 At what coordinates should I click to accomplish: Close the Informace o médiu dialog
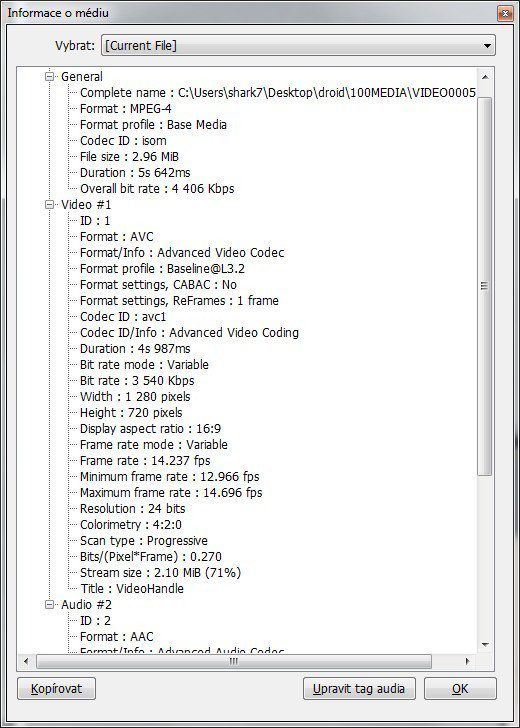tap(505, 13)
